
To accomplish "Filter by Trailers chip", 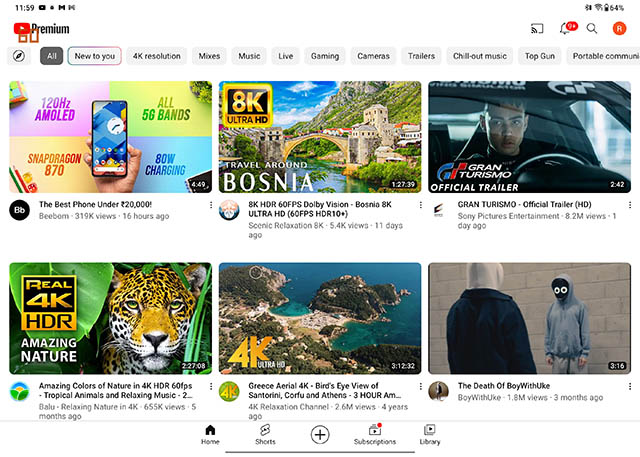I will click(421, 56).
